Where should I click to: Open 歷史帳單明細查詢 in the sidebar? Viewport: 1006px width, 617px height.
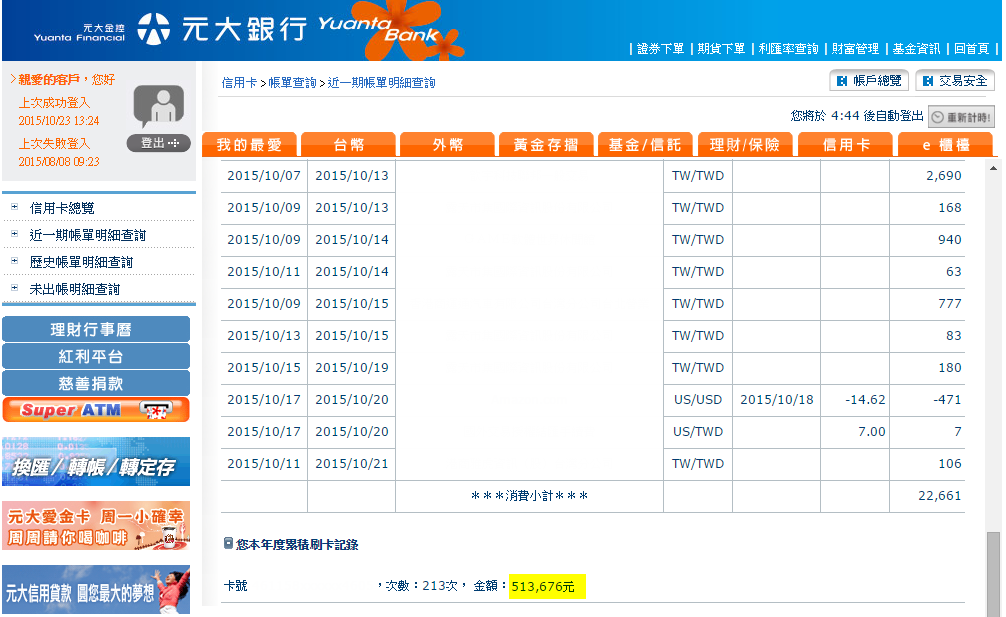pyautogui.click(x=81, y=262)
